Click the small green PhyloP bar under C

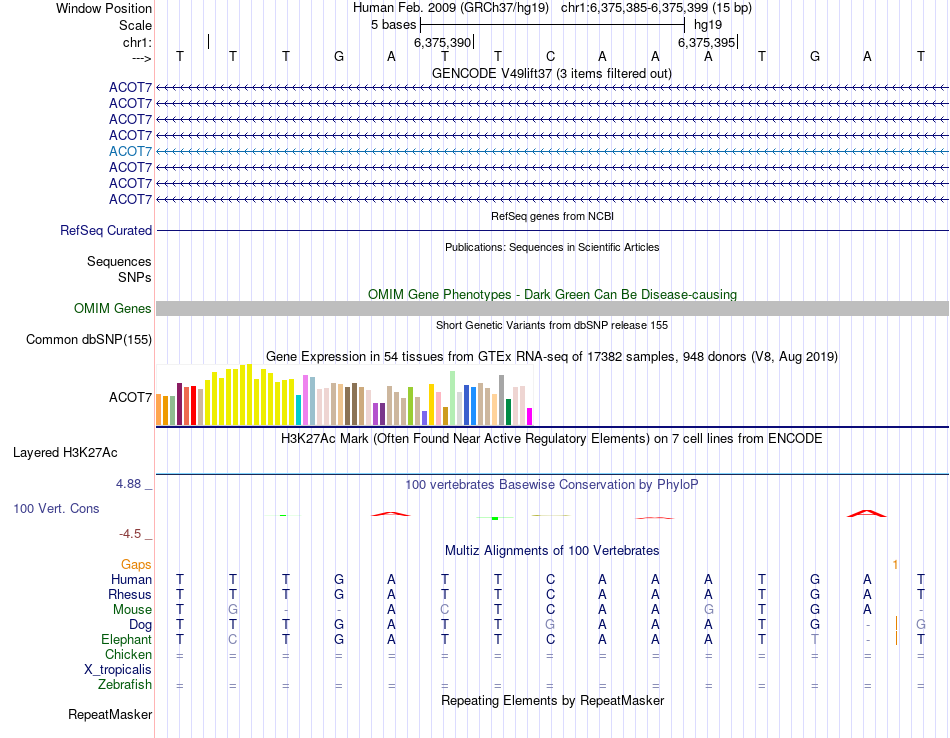click(551, 516)
